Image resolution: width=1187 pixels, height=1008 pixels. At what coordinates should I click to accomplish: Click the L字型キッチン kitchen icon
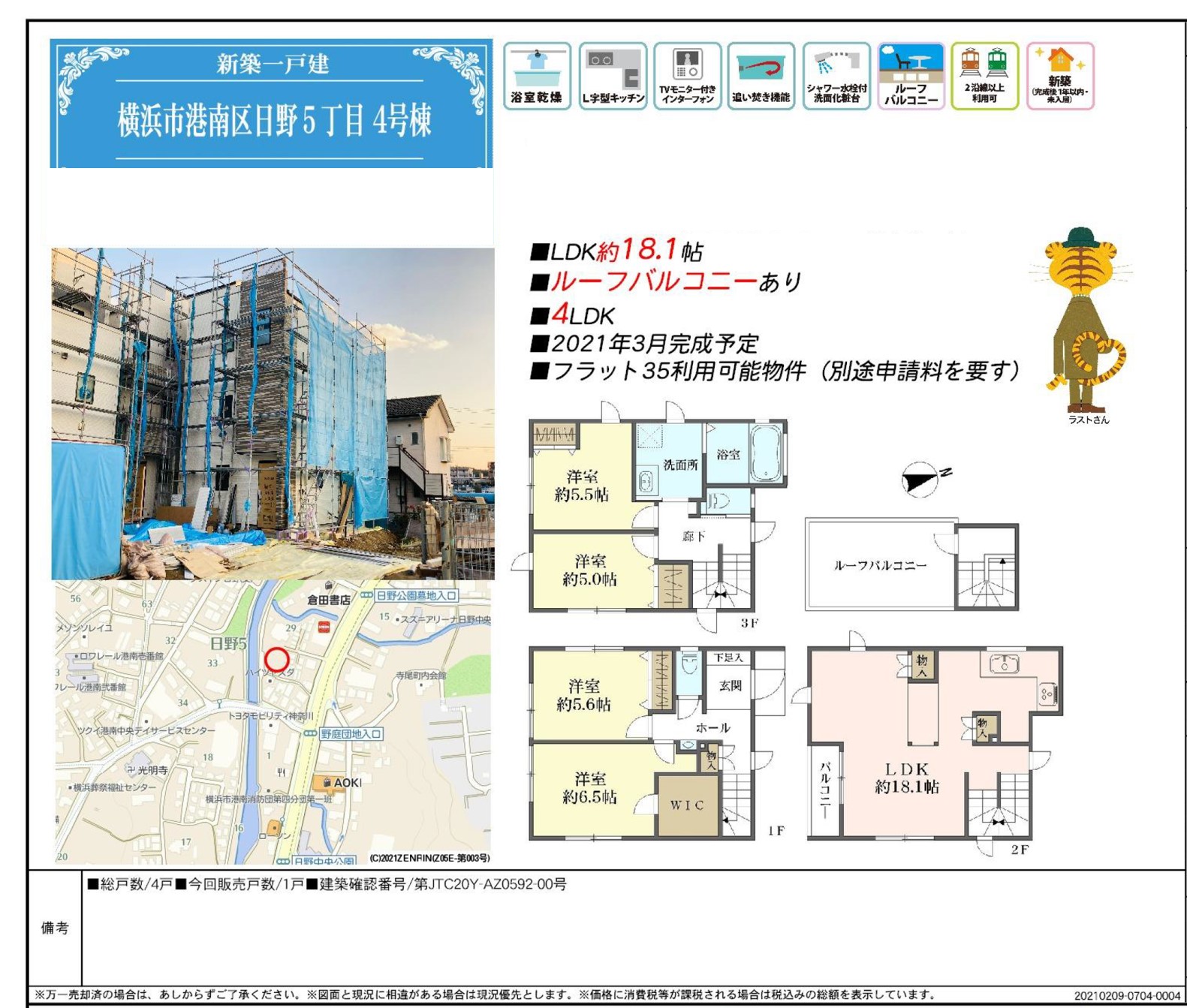point(613,76)
